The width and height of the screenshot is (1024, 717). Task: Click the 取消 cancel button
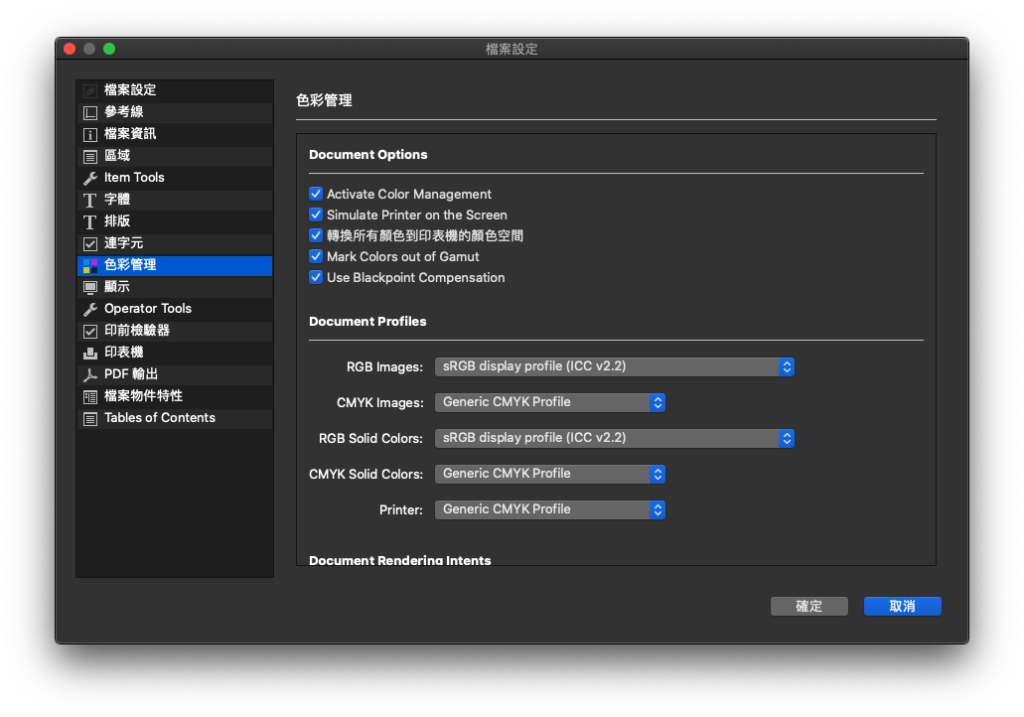tap(903, 606)
